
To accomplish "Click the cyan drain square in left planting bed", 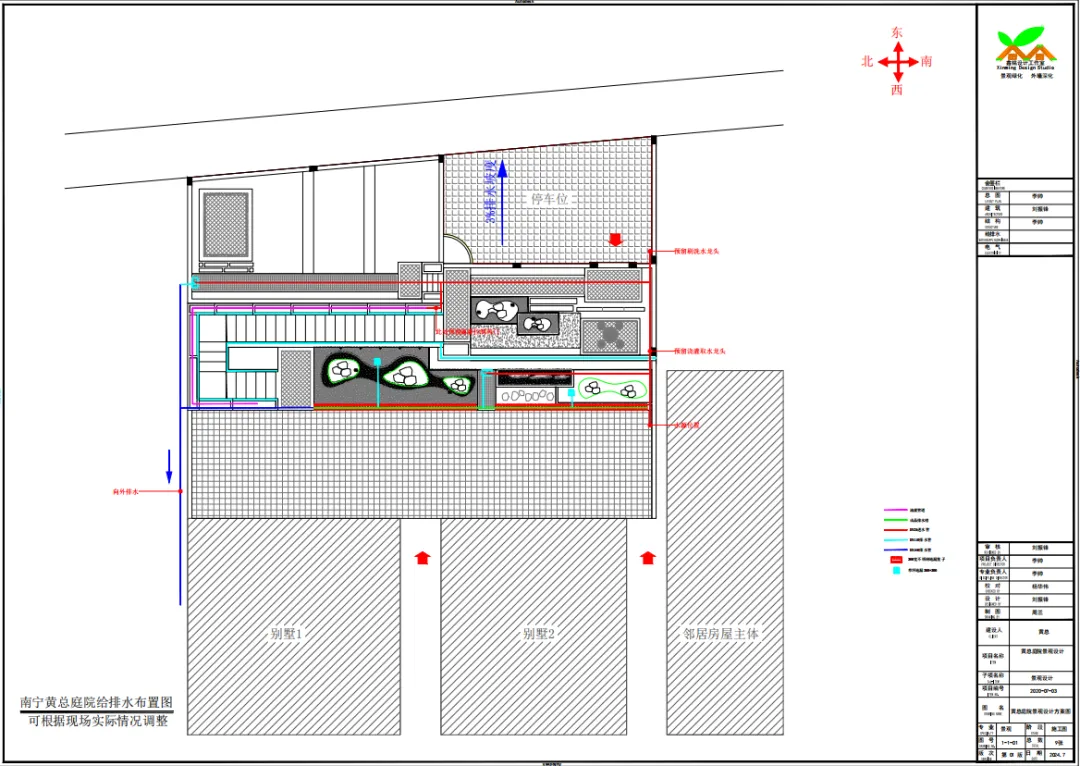I will point(377,361).
